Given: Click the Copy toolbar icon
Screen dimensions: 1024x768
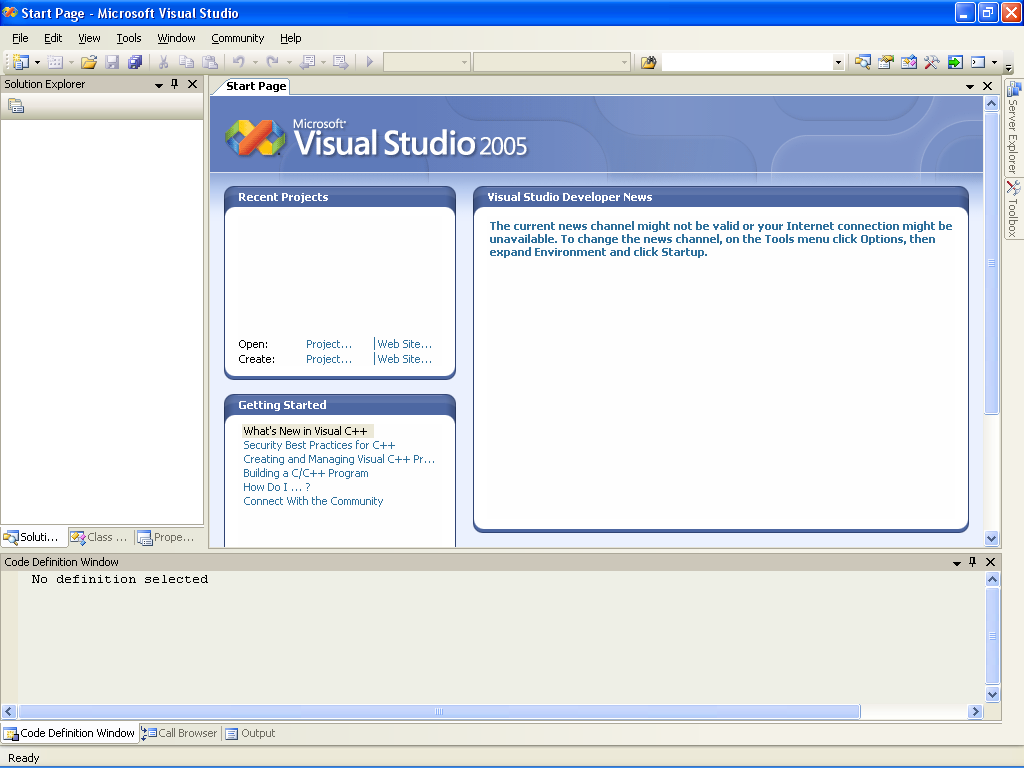Looking at the screenshot, I should pos(187,62).
